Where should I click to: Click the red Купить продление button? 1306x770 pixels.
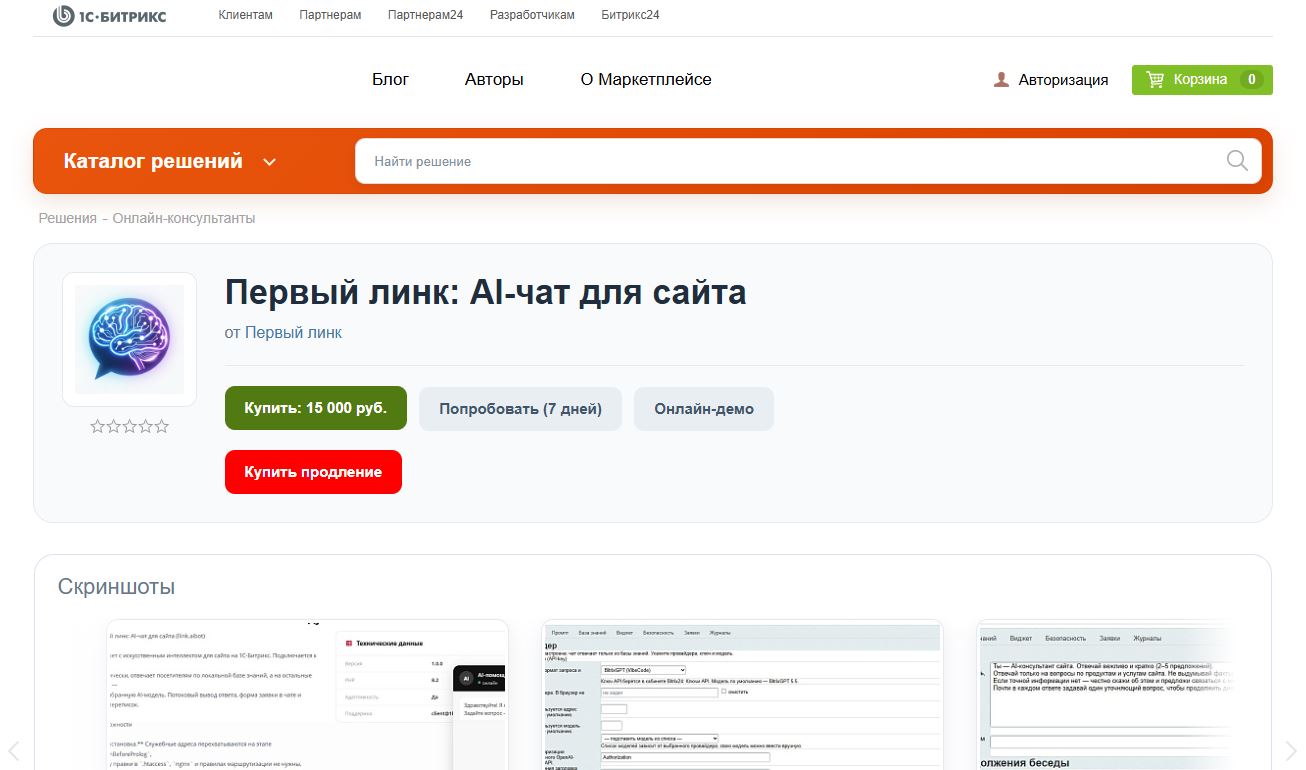tap(313, 472)
